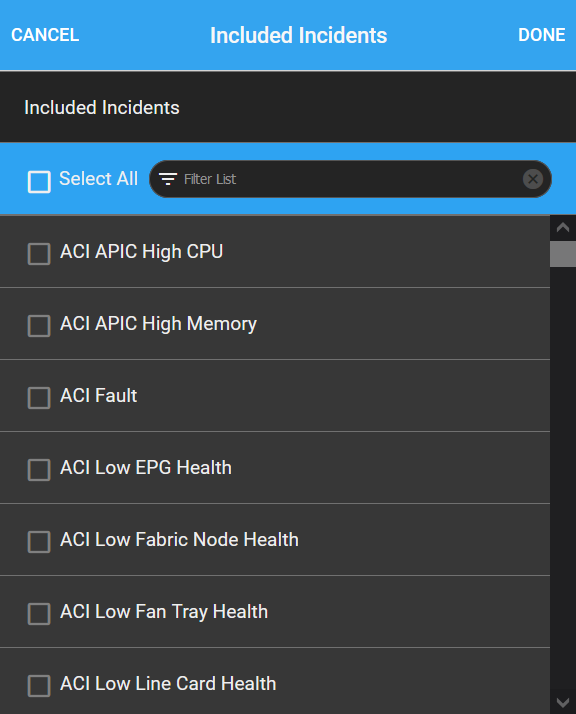576x714 pixels.
Task: Click the scroll up arrow
Action: point(563,227)
